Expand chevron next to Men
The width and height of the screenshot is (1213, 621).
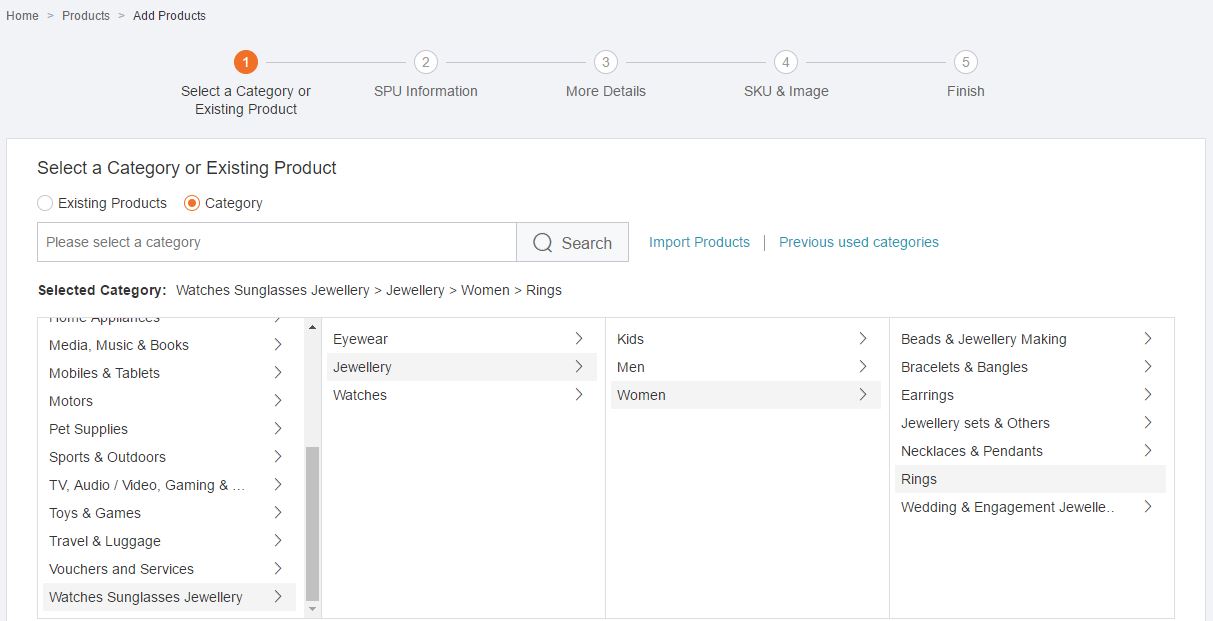[863, 367]
